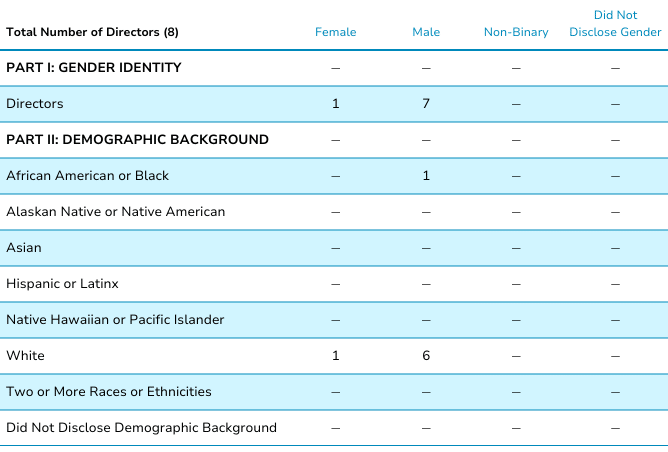Image resolution: width=668 pixels, height=452 pixels.
Task: Click the PART I: GENDER IDENTITY row label
Action: click(94, 68)
